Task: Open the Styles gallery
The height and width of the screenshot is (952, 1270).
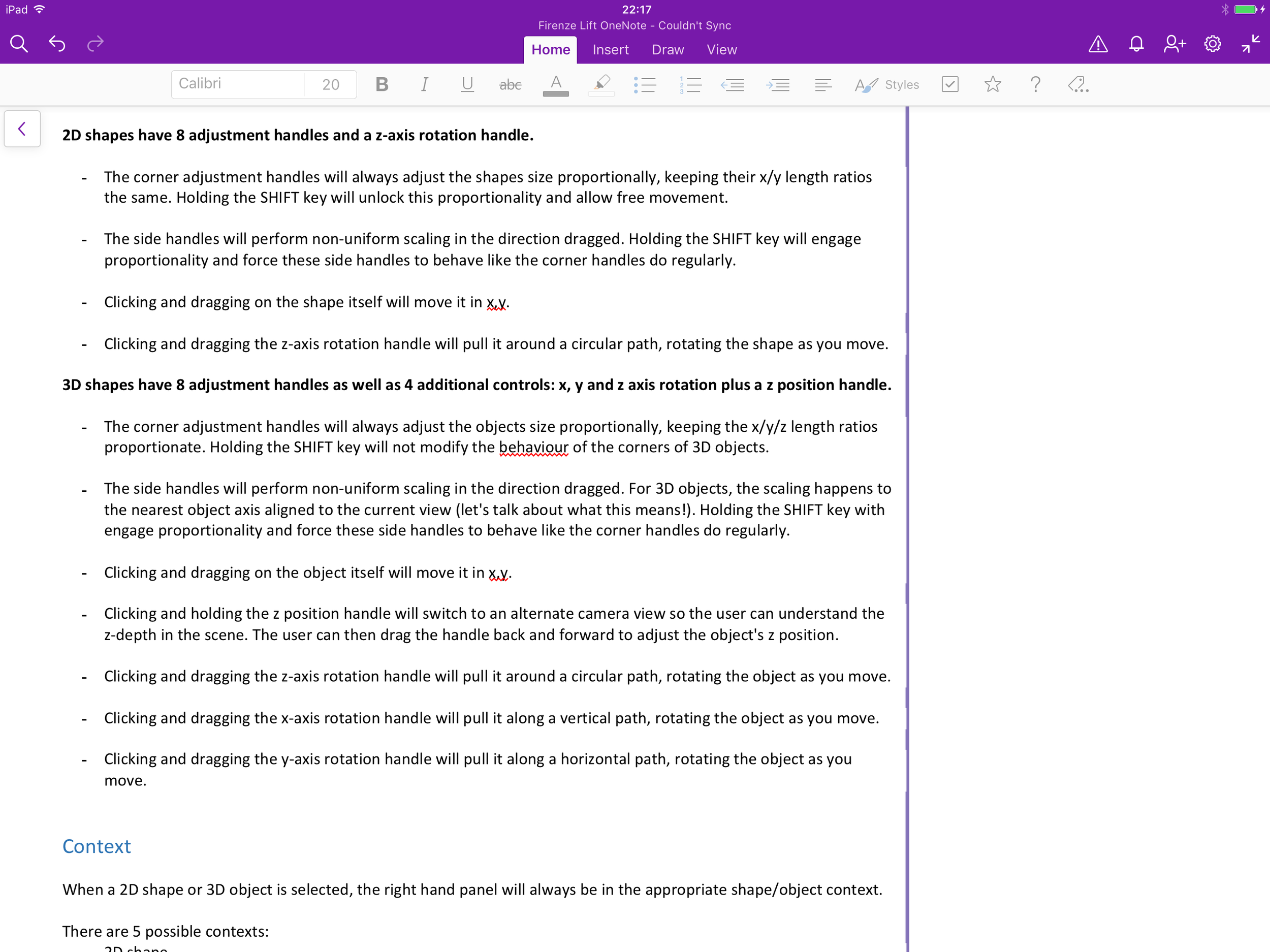Action: [x=886, y=85]
